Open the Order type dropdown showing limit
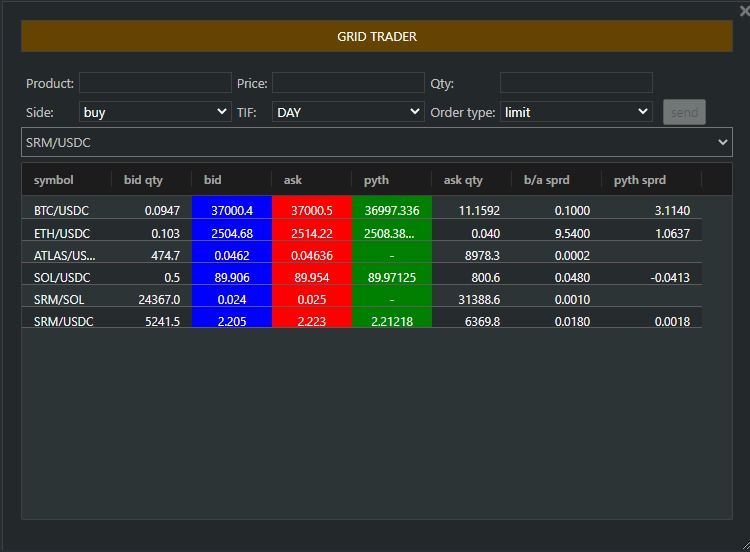Viewport: 750px width, 552px height. click(576, 112)
